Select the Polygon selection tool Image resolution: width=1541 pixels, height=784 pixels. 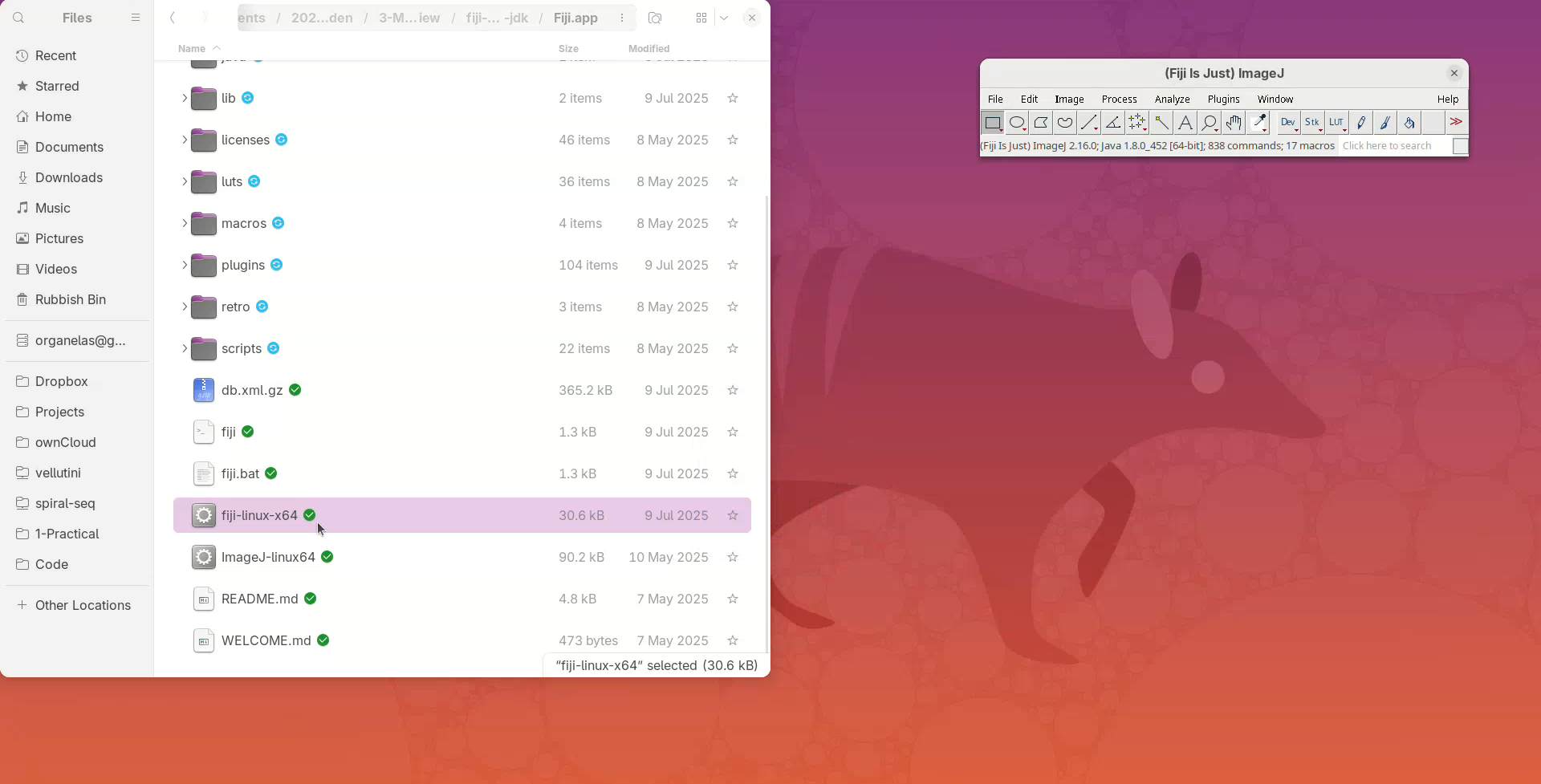[1041, 123]
